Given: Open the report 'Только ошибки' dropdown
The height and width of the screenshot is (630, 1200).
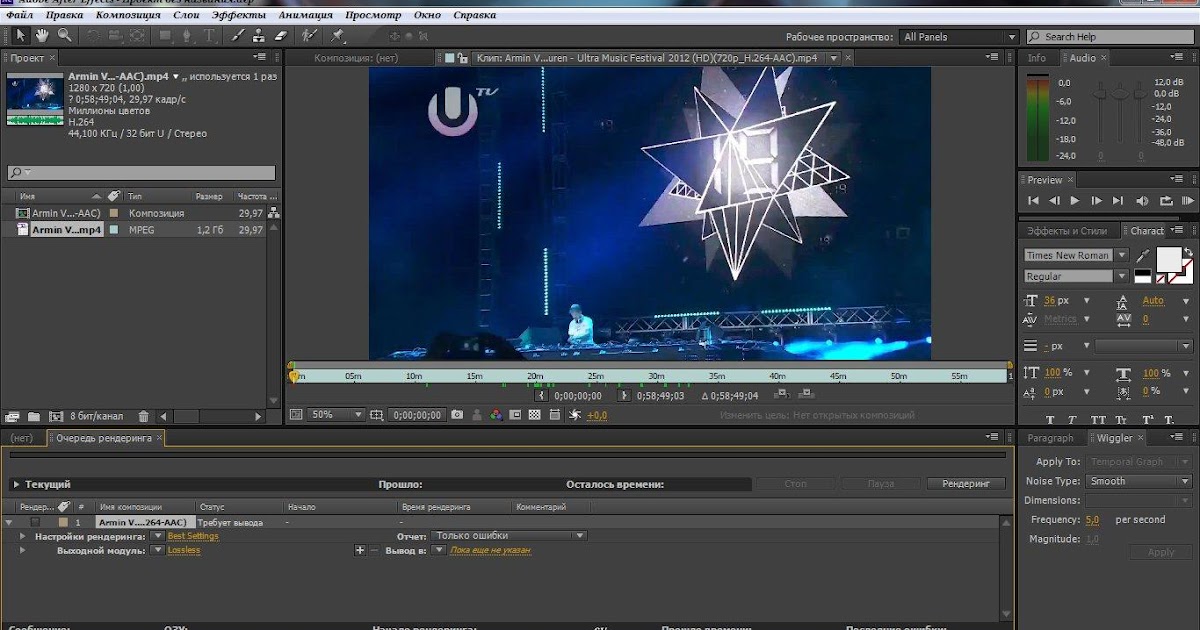Looking at the screenshot, I should coord(508,536).
